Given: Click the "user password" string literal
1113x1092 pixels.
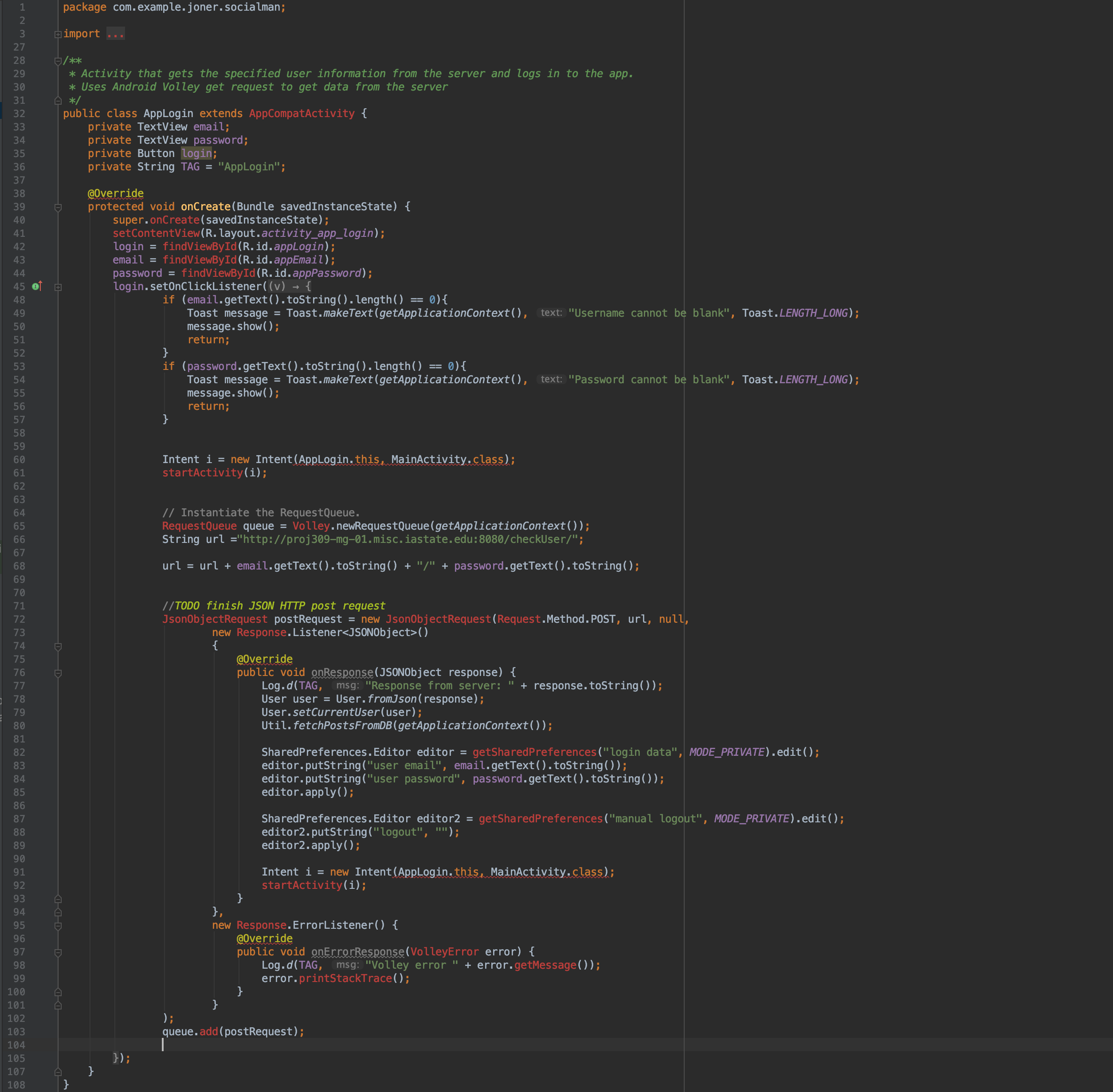Looking at the screenshot, I should (413, 779).
